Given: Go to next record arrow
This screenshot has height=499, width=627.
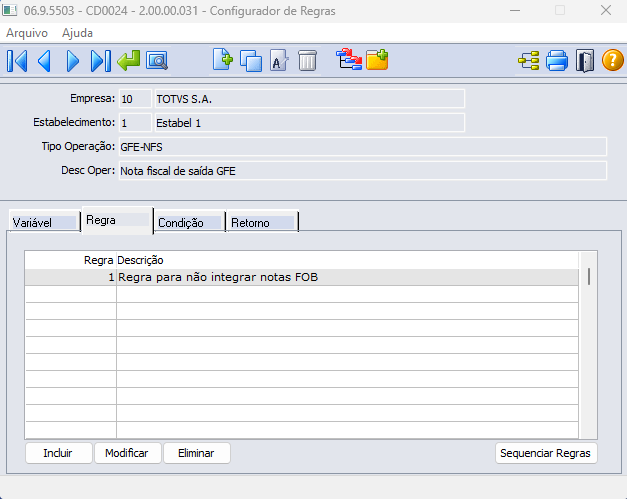Looking at the screenshot, I should (72, 61).
